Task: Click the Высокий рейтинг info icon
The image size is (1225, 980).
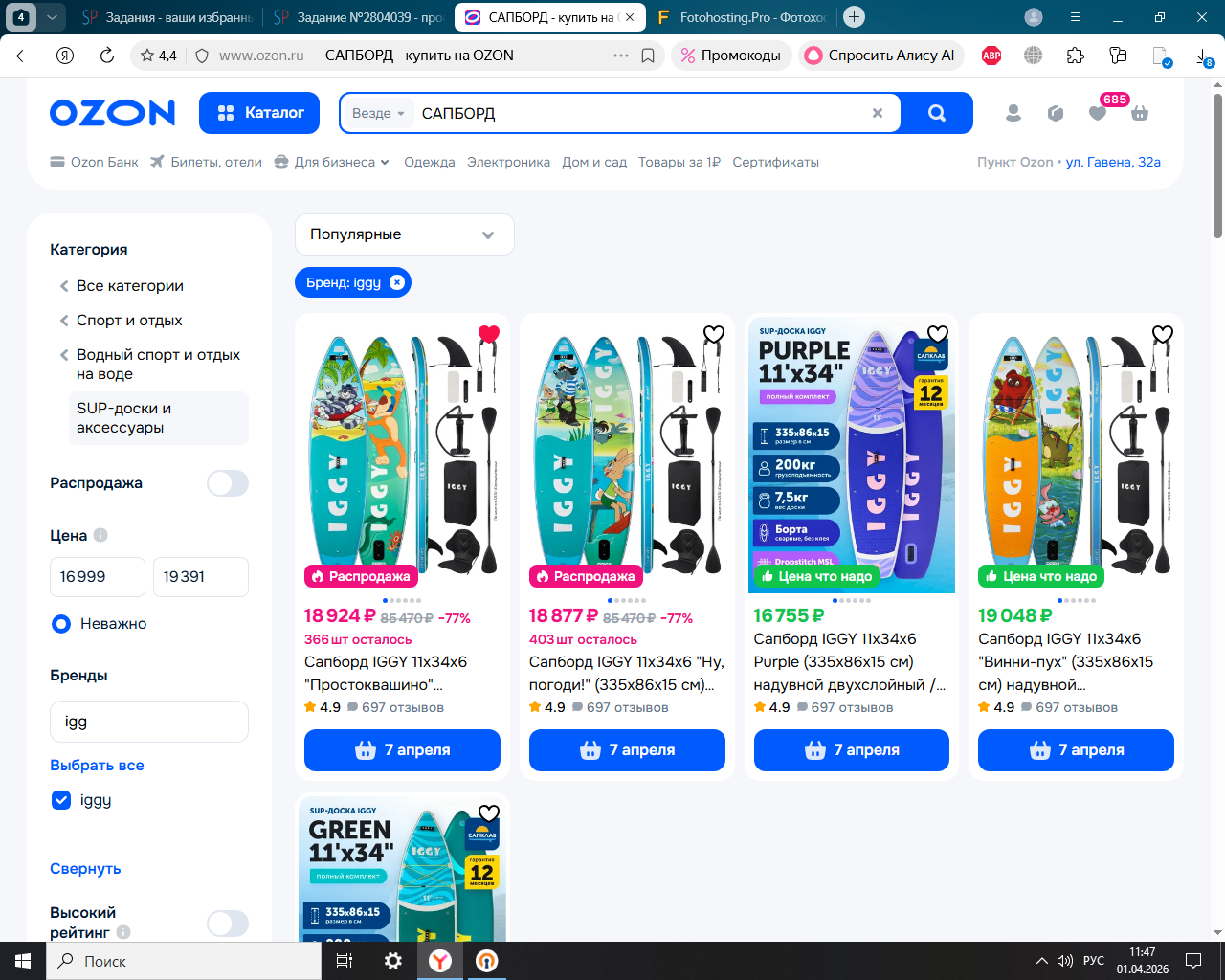Action: click(x=123, y=932)
